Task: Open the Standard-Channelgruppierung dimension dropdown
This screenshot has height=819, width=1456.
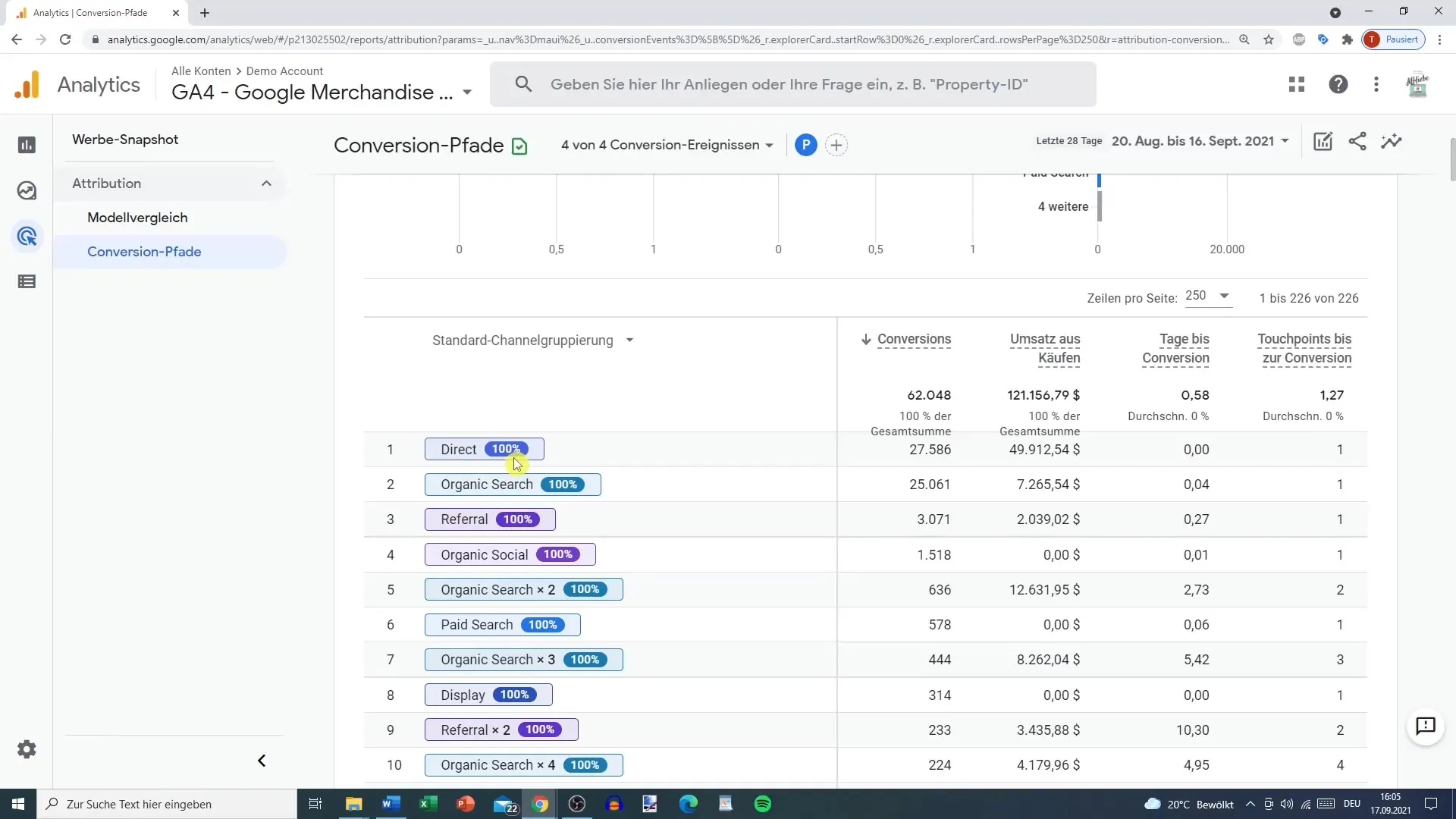Action: click(x=533, y=340)
